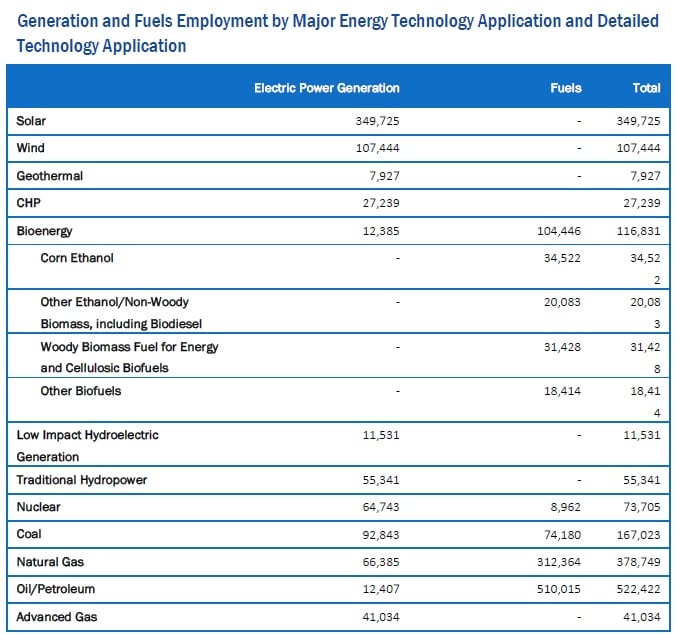Select Wind electric power value 107,444
This screenshot has width=677, height=634.
pyautogui.click(x=377, y=148)
